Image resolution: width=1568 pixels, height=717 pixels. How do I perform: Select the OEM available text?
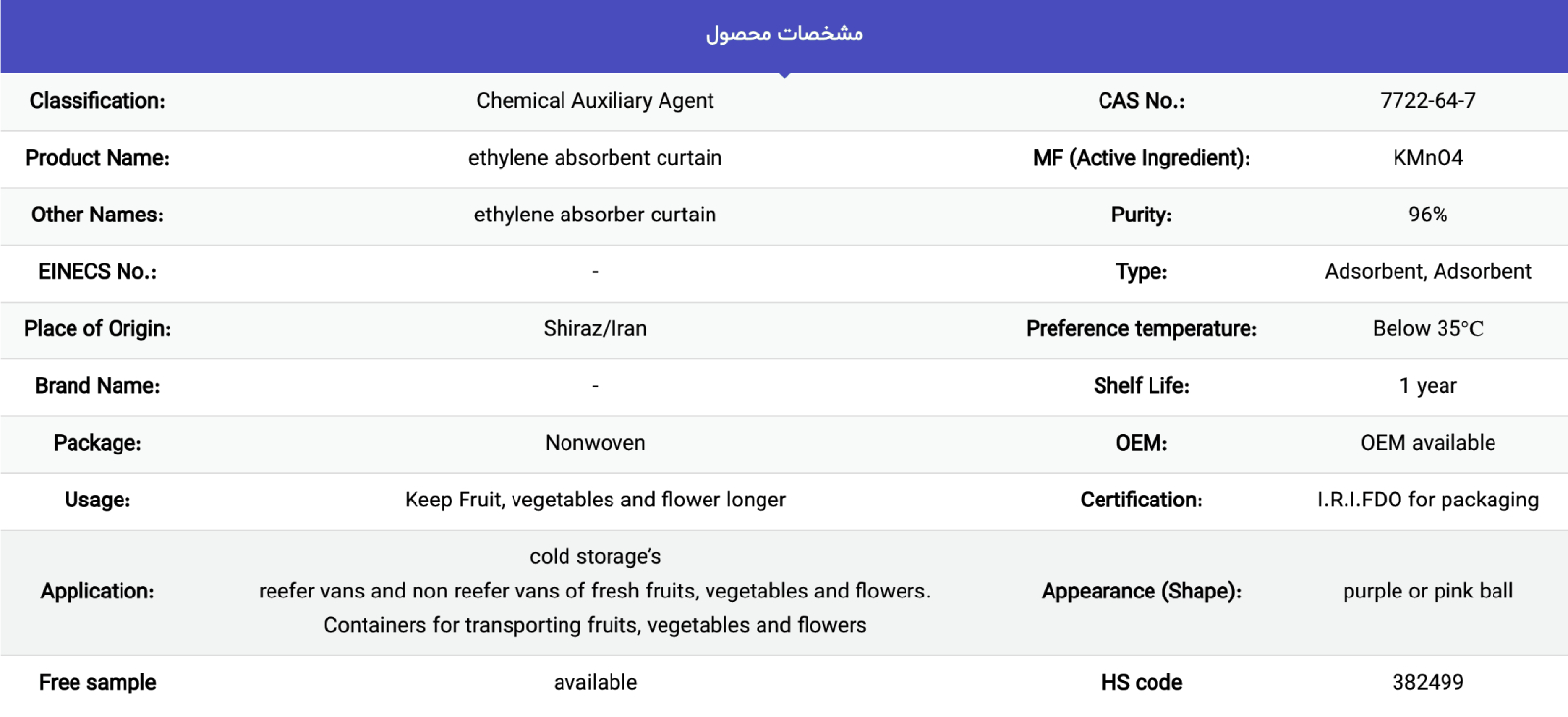1428,443
